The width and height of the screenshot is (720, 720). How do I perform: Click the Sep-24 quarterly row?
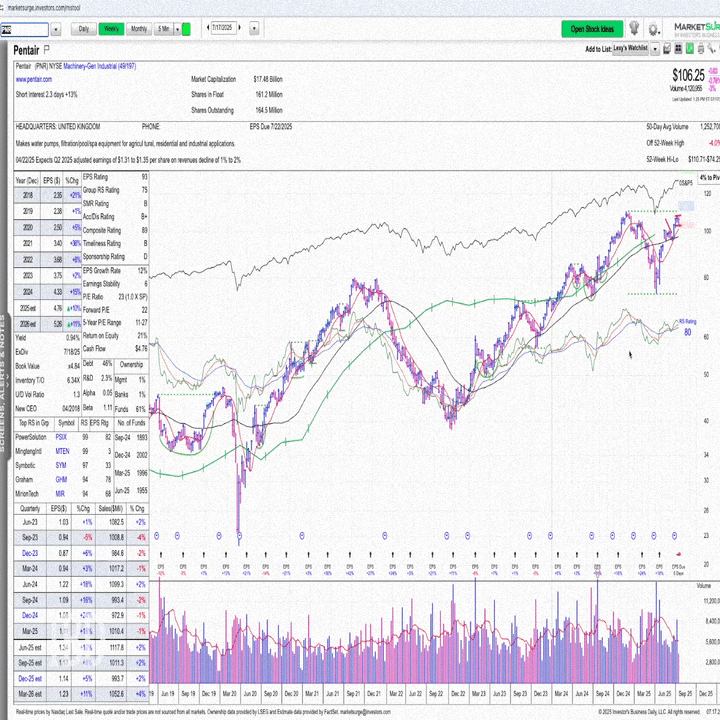point(81,600)
